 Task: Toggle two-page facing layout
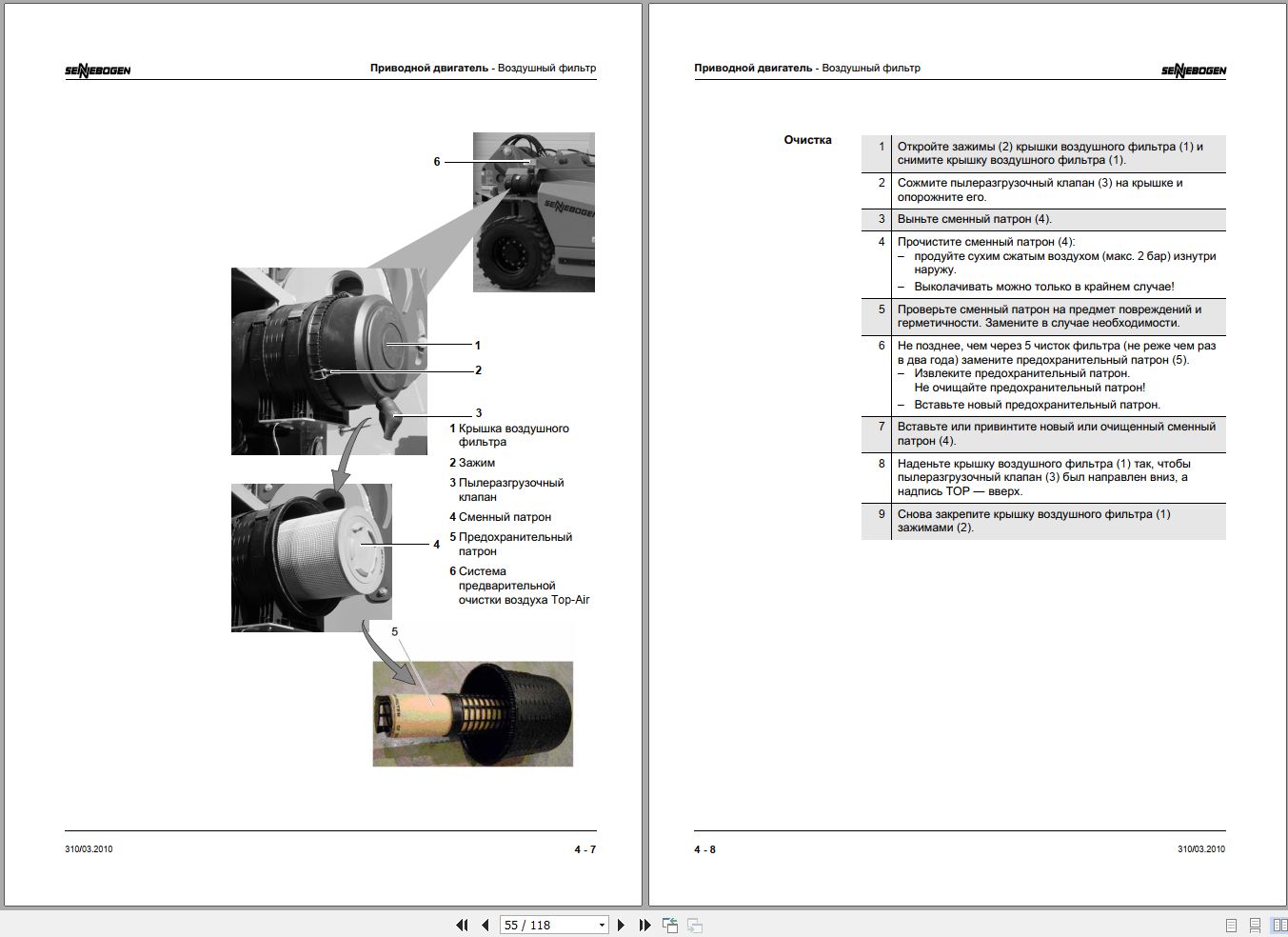tap(1278, 926)
